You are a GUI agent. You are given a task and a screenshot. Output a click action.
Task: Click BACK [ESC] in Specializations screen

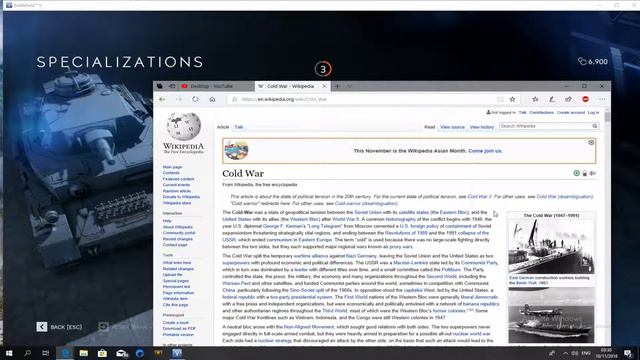tap(59, 327)
